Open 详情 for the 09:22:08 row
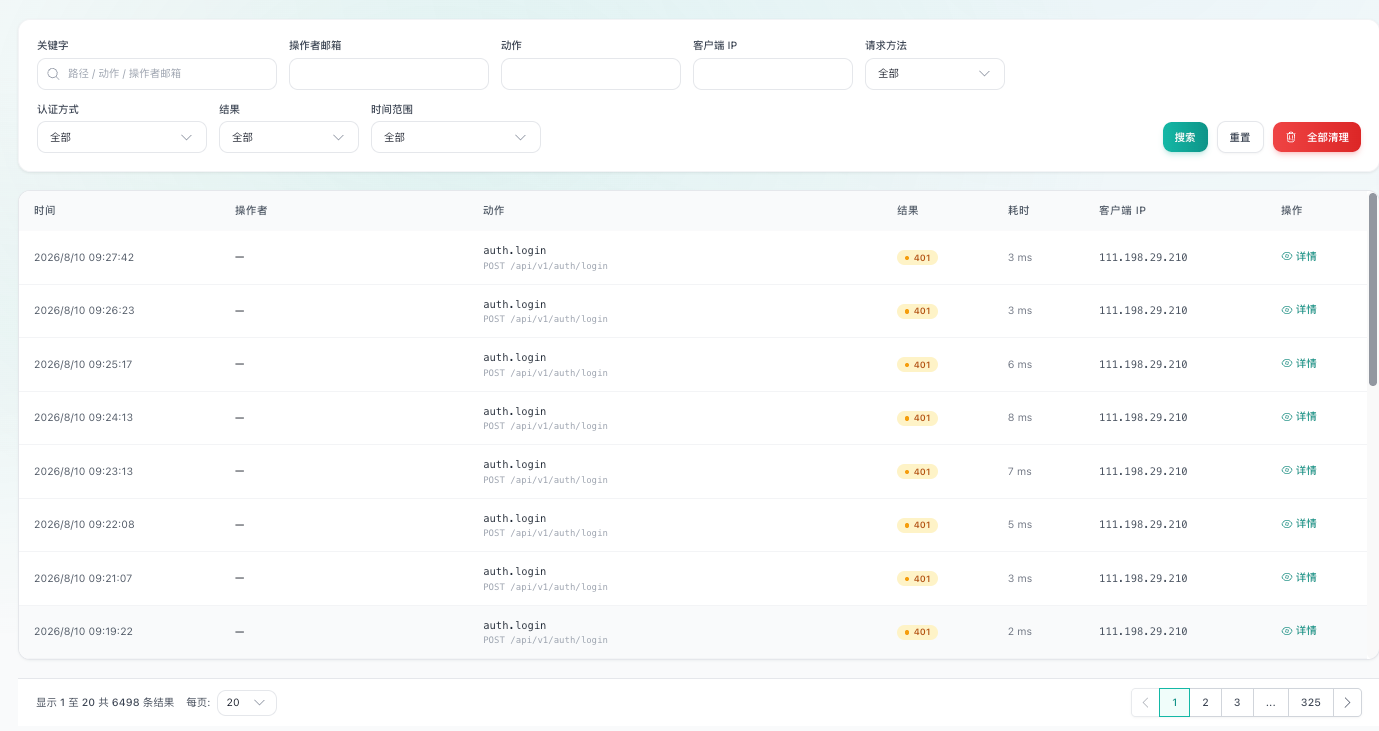Viewport: 1379px width, 731px height. click(1299, 524)
